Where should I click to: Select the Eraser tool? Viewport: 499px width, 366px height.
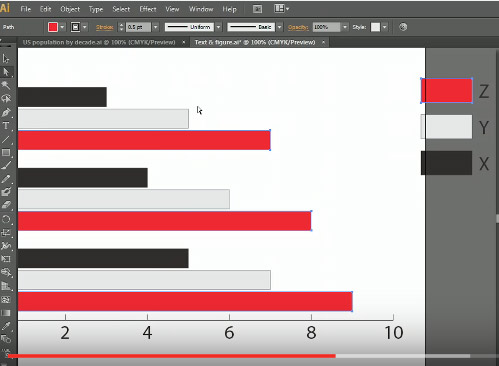click(x=6, y=205)
